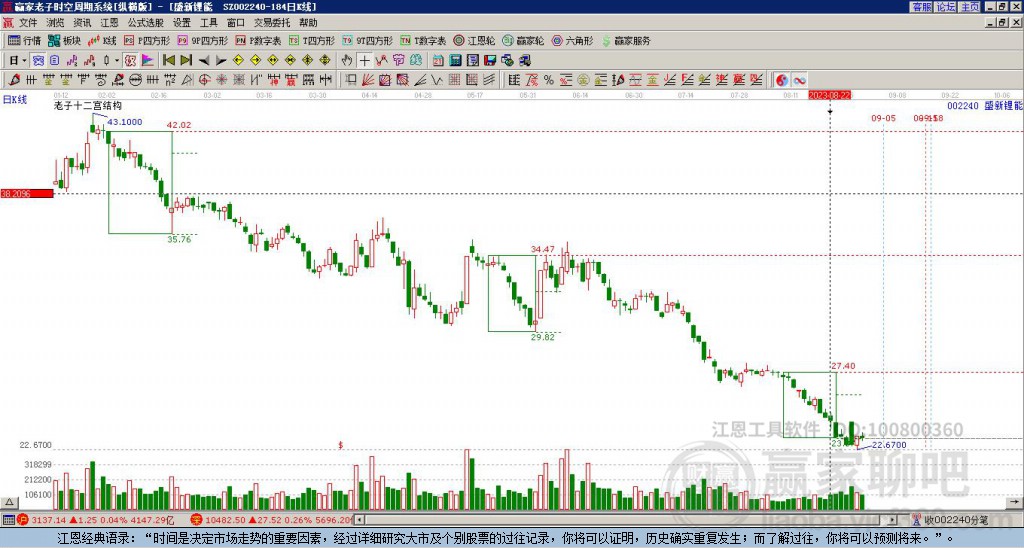Screen dimensions: 1024x548
Task: Open the 六角形 hexagon tool
Action: click(x=572, y=40)
